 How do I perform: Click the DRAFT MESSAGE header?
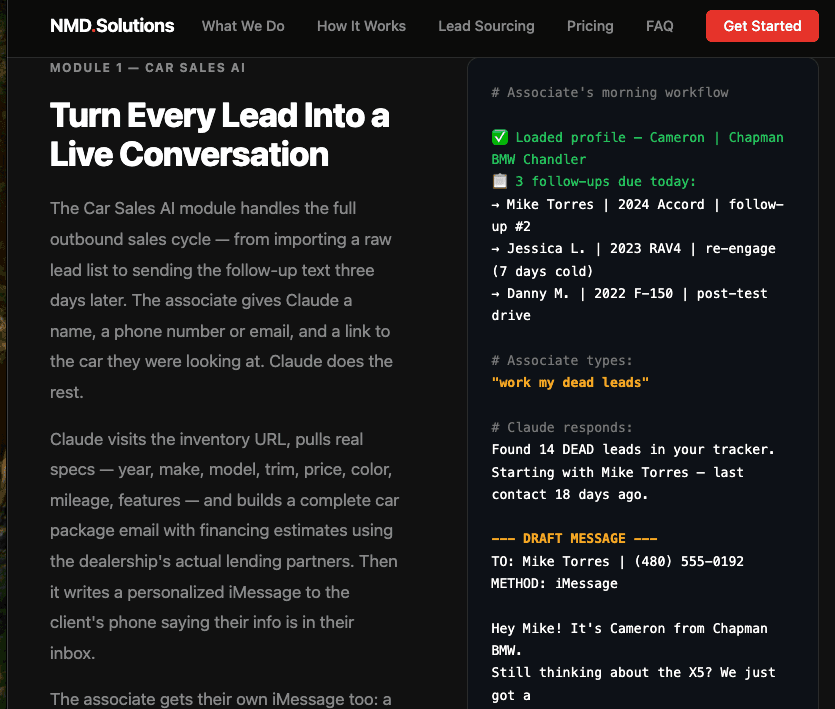click(572, 538)
